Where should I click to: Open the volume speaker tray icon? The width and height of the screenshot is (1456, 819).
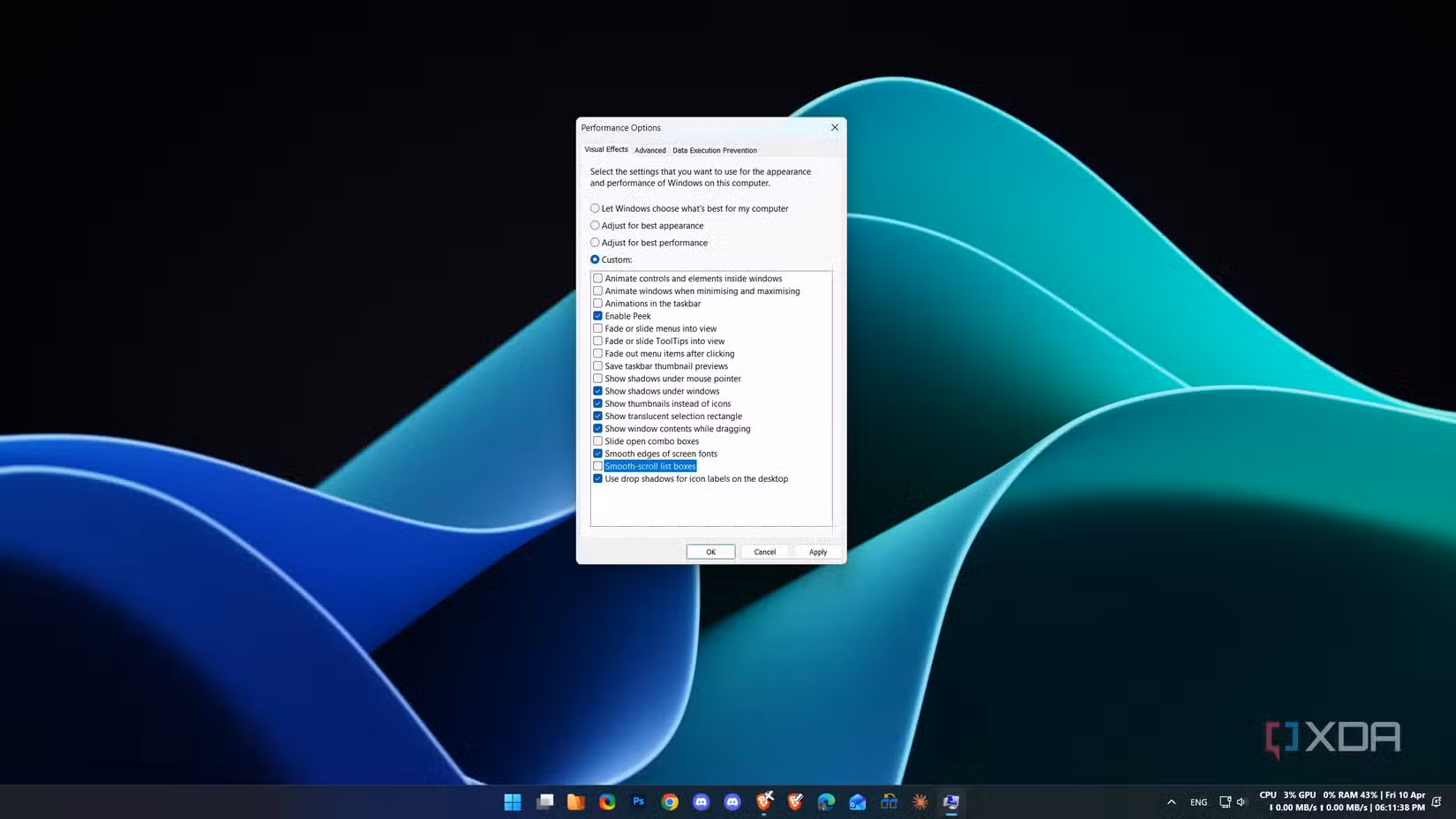click(1242, 801)
